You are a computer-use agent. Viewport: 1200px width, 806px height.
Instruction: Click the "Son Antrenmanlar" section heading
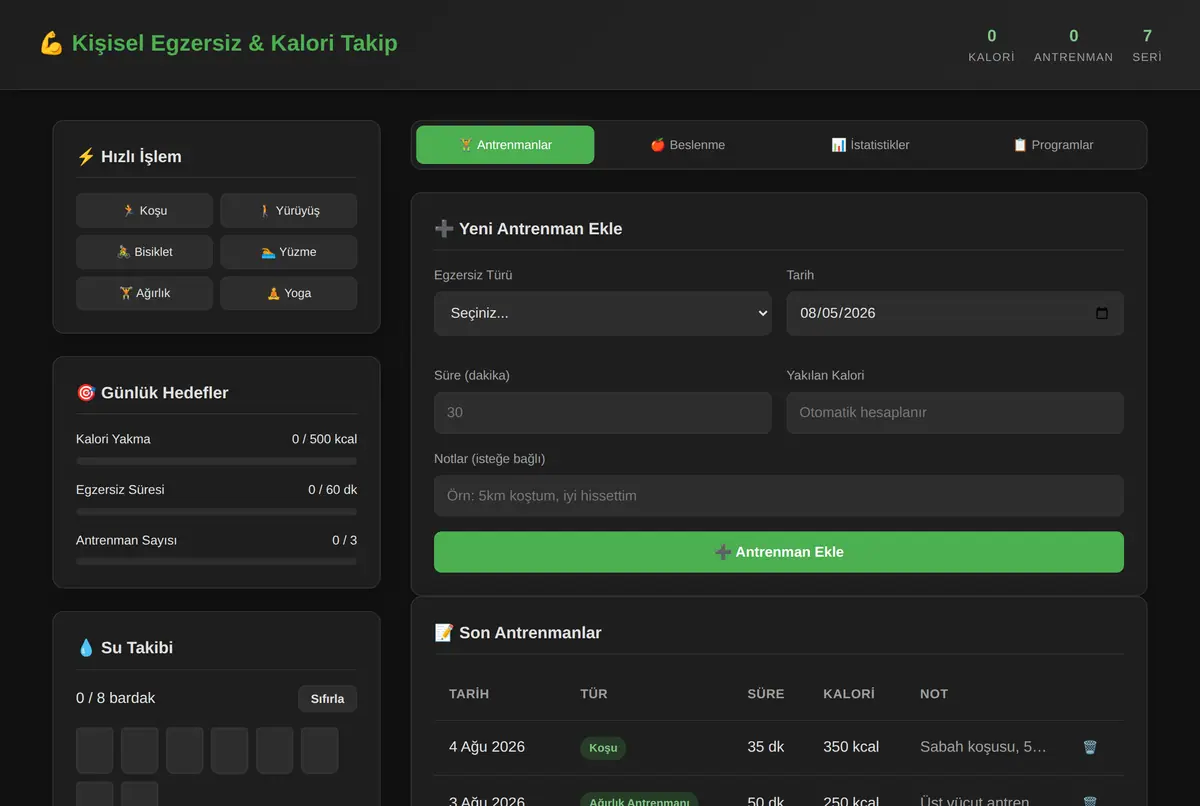click(x=518, y=633)
